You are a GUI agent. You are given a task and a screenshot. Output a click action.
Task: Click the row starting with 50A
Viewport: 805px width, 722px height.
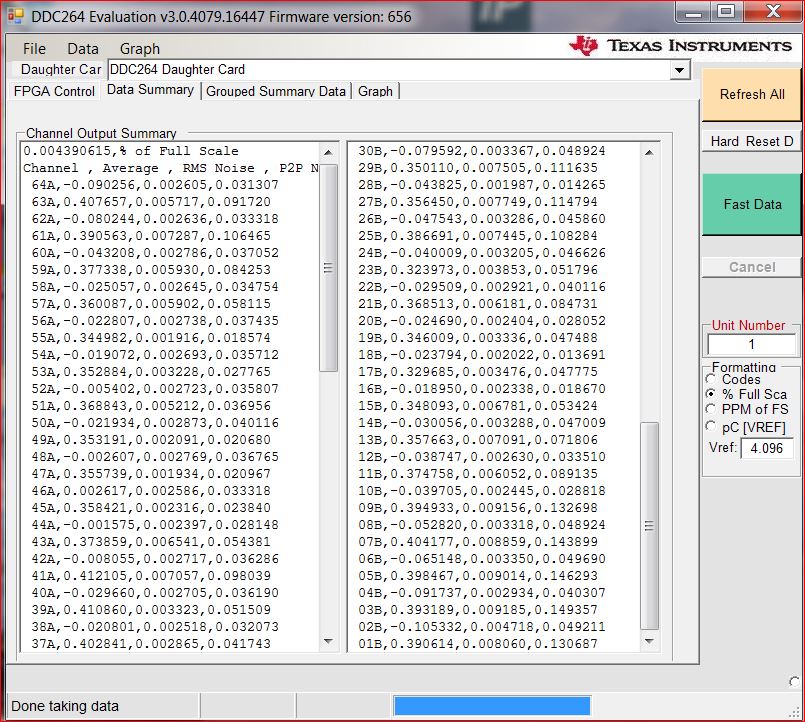point(155,423)
